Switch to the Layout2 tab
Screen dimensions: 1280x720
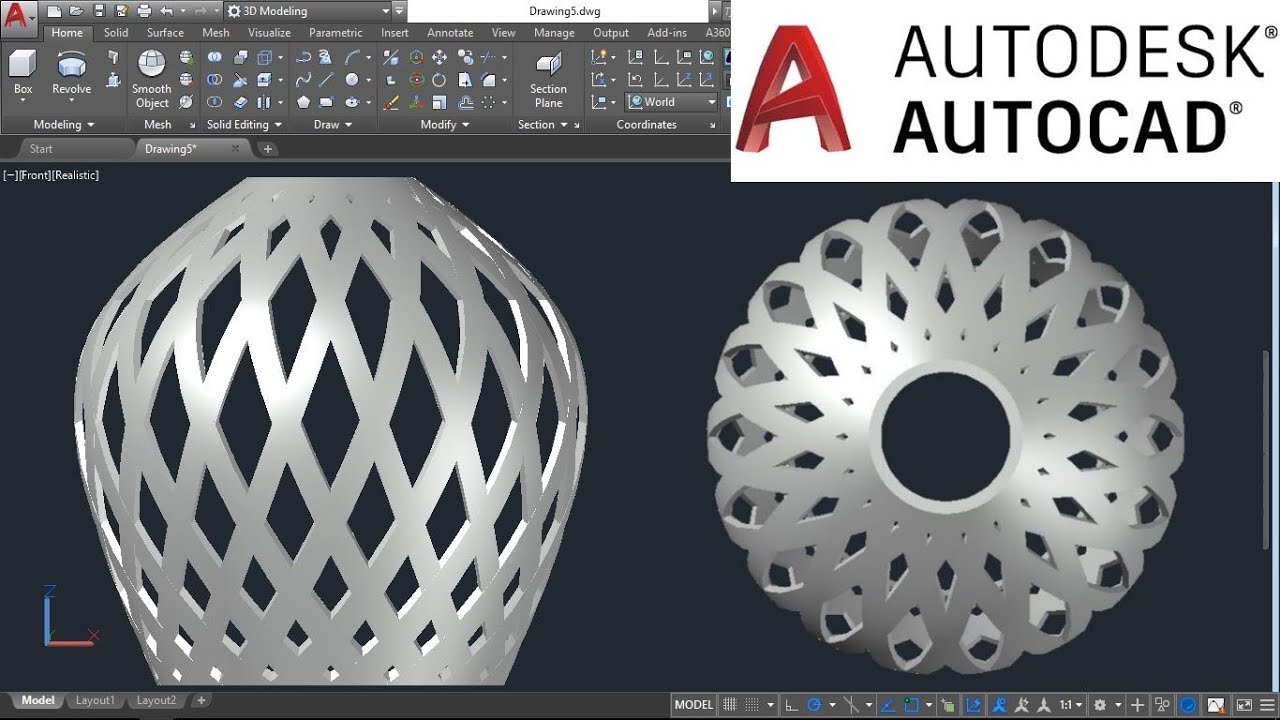[x=156, y=701]
